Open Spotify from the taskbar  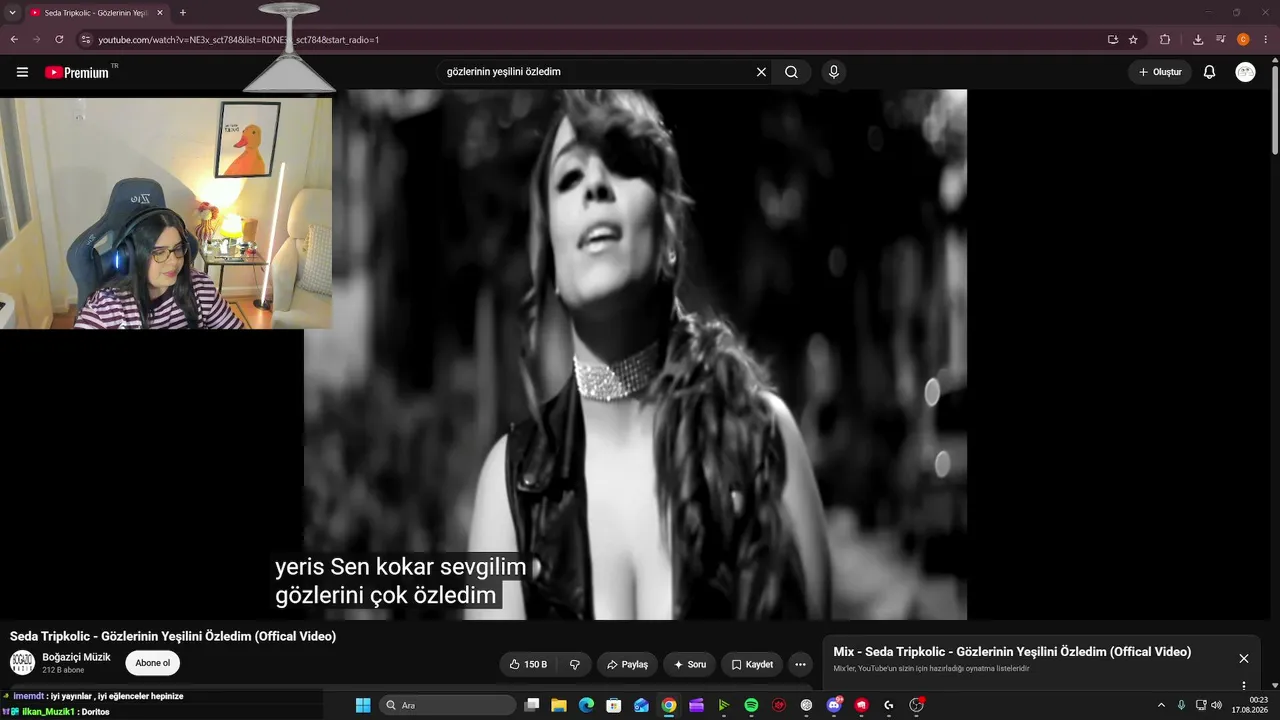pyautogui.click(x=751, y=705)
